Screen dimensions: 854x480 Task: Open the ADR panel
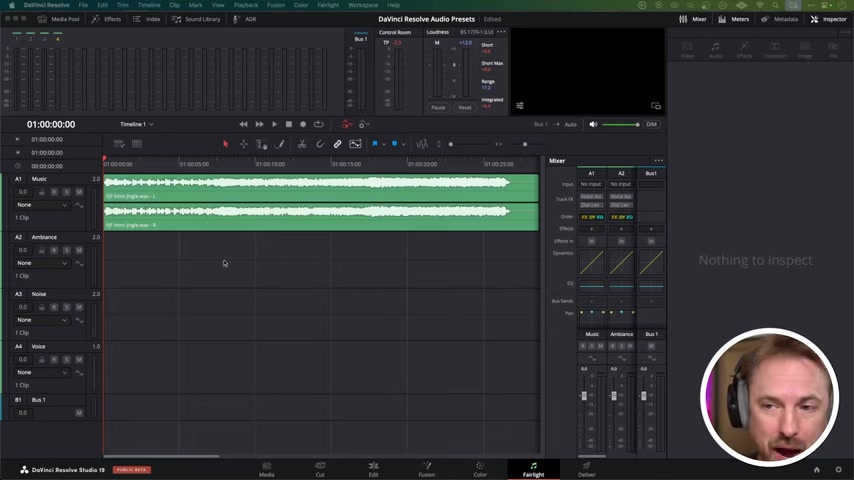pos(245,19)
